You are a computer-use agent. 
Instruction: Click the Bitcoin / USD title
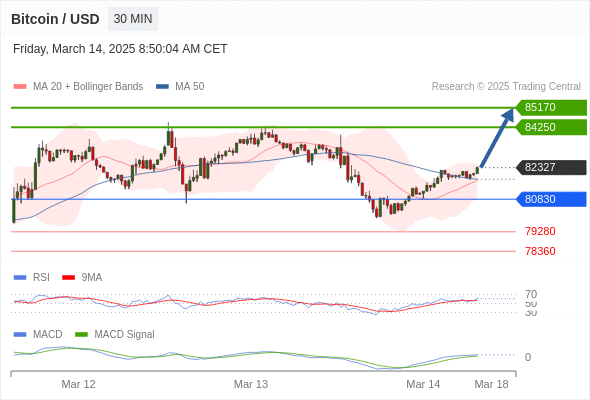[x=55, y=19]
